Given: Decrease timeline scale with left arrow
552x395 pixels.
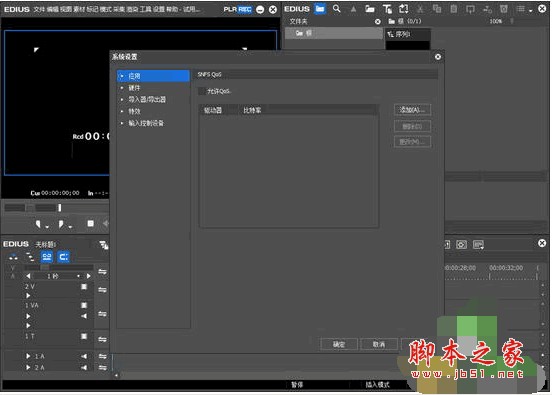Looking at the screenshot, I should pyautogui.click(x=28, y=276).
